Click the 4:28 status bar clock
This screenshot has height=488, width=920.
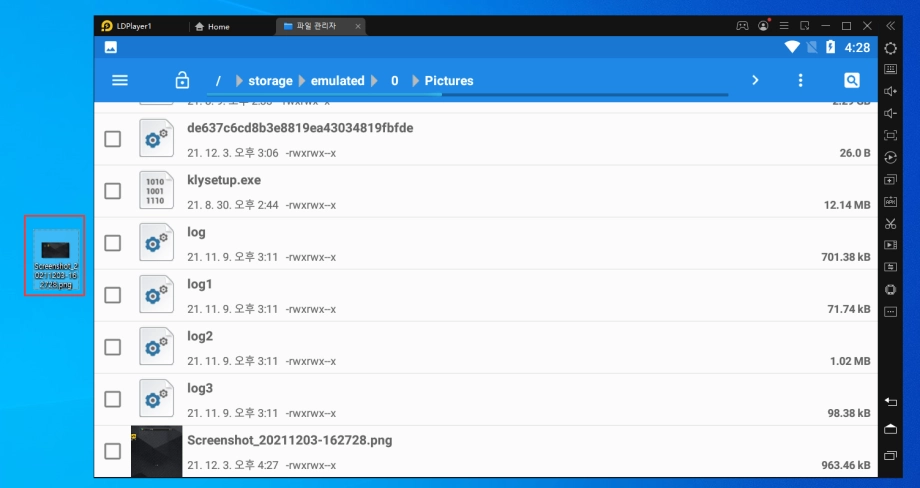[857, 48]
